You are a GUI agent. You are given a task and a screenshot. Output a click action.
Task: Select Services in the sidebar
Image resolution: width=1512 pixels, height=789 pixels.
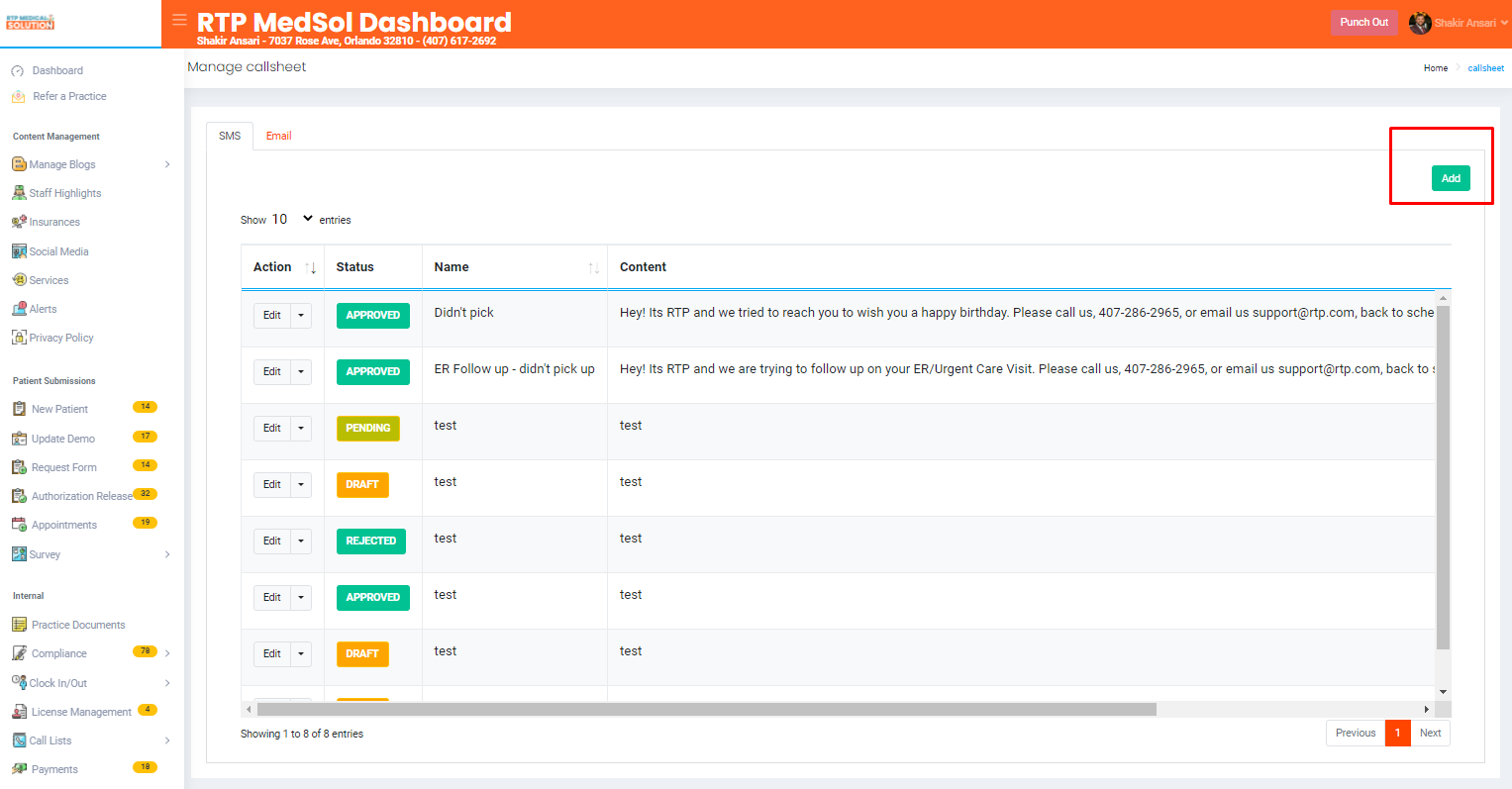click(x=49, y=280)
